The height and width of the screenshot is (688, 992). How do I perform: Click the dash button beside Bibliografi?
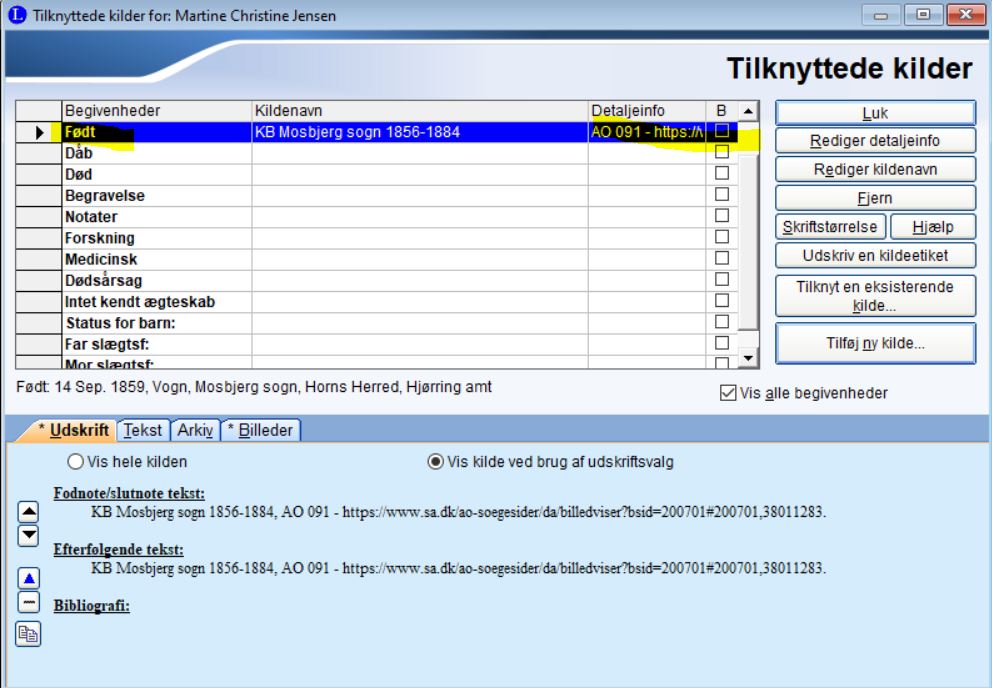tap(28, 602)
